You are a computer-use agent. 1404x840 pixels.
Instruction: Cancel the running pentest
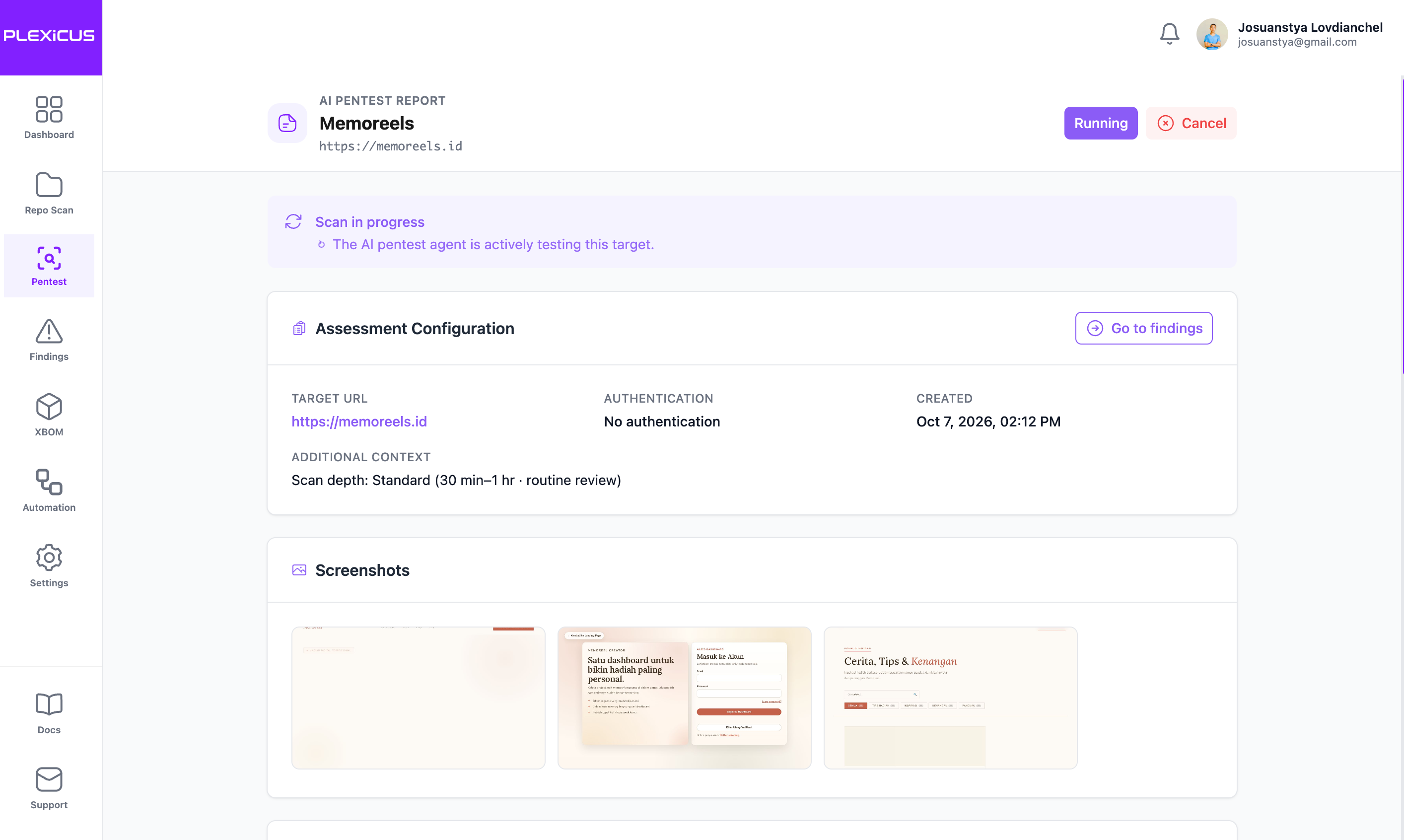pos(1191,123)
